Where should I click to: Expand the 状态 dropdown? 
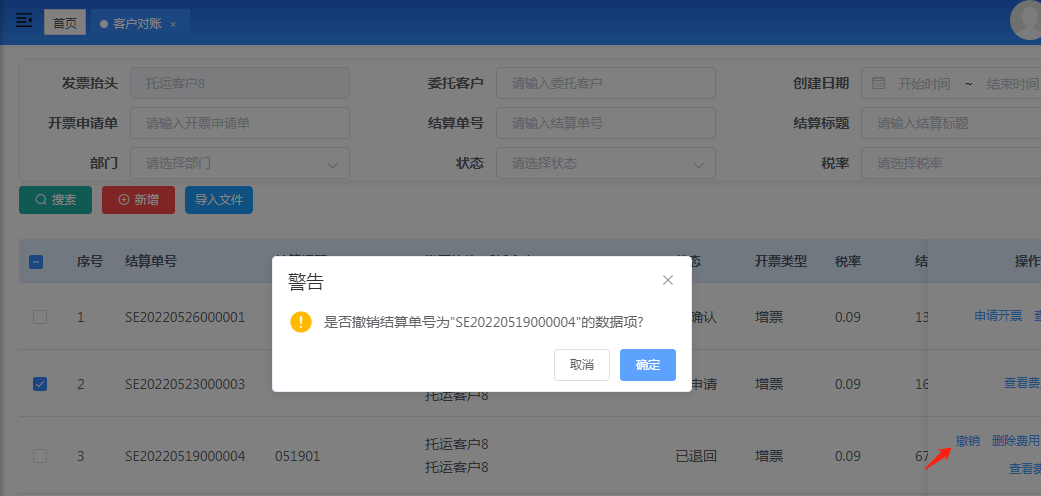(605, 163)
